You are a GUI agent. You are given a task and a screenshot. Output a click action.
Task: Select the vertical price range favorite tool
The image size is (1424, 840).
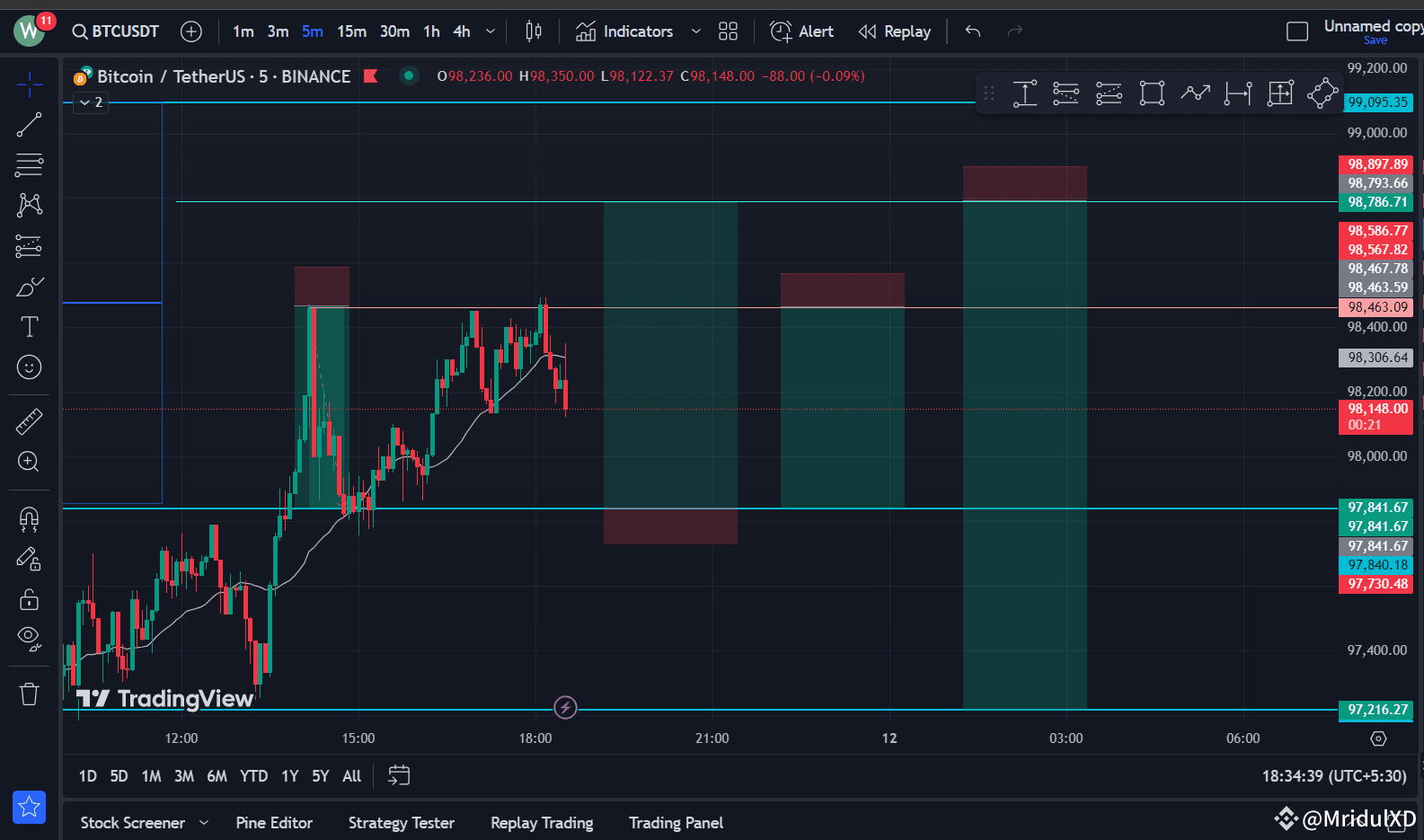pos(1024,93)
